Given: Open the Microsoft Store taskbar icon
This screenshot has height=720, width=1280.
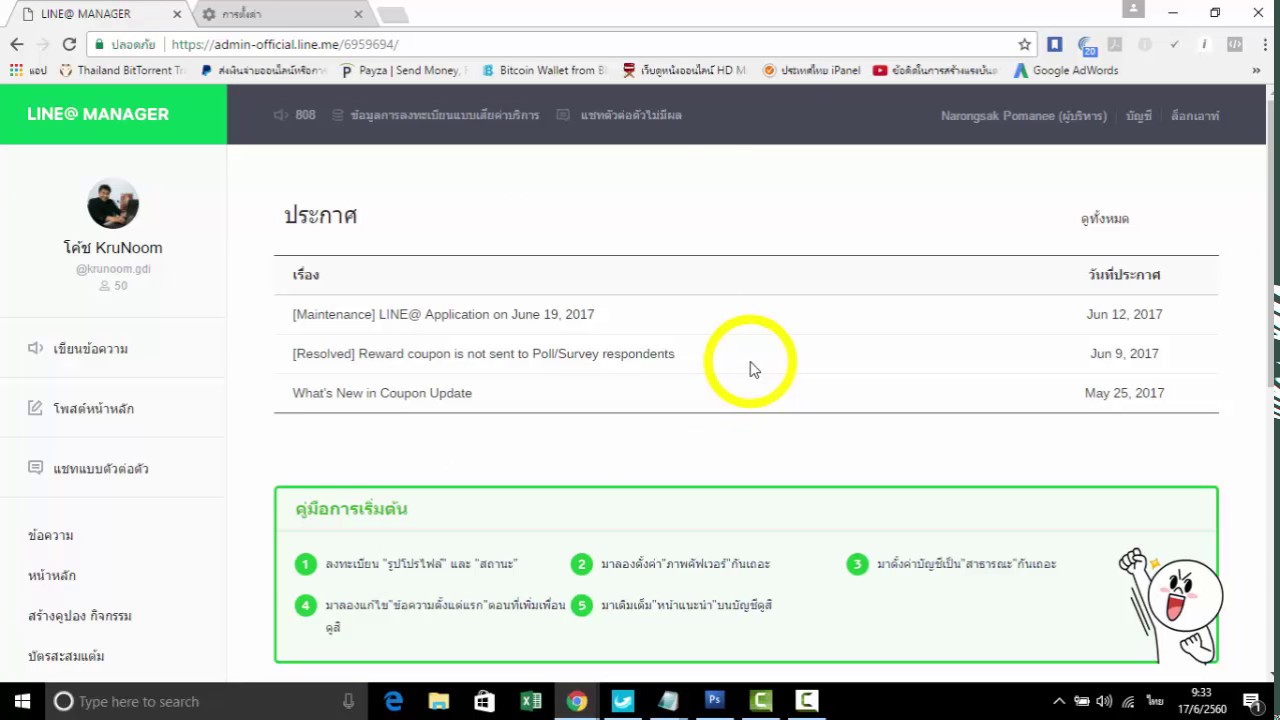Looking at the screenshot, I should coord(485,701).
